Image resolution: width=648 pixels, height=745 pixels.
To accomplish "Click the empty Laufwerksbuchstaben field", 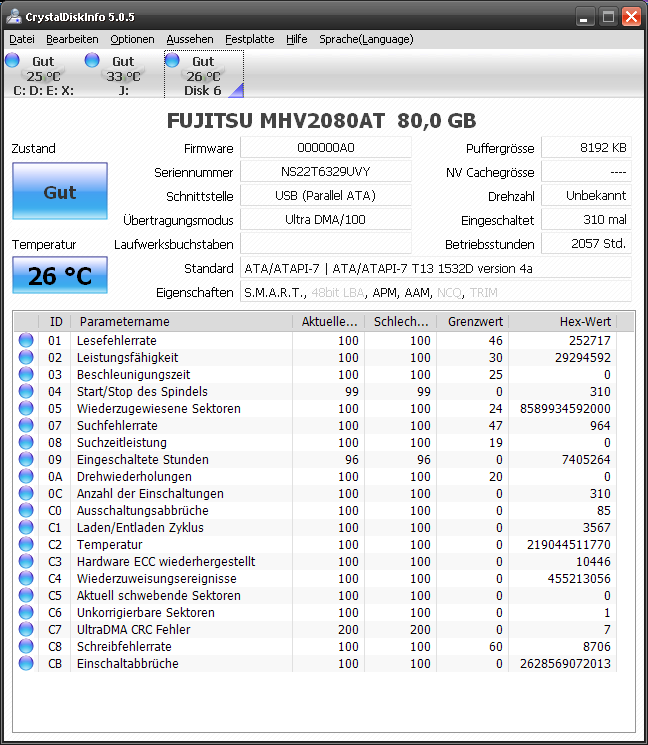I will (x=326, y=243).
